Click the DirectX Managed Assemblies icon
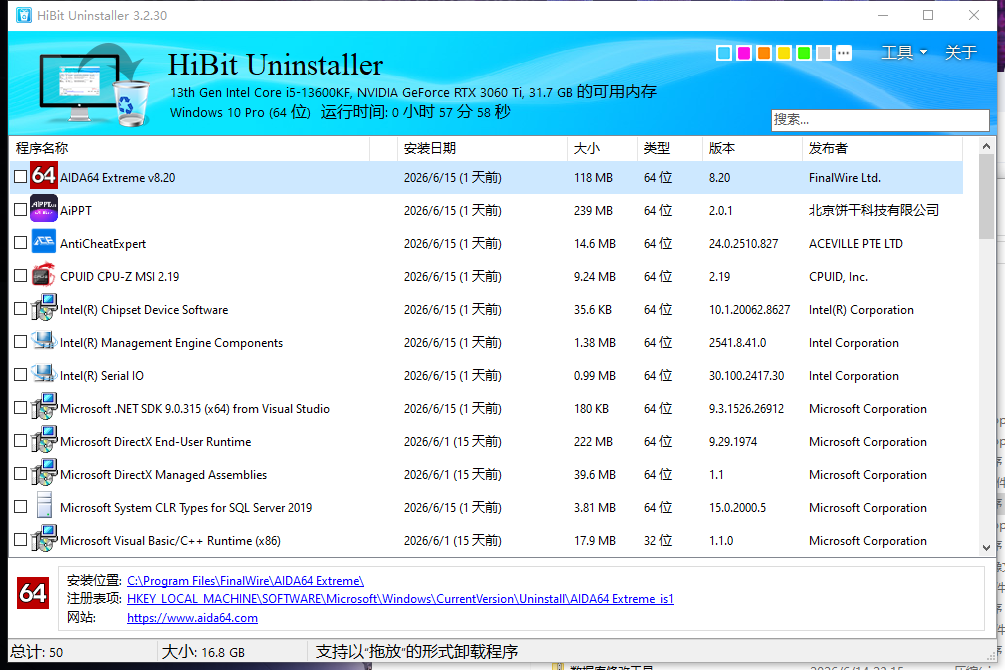Screen dimensions: 1005x670 click(44, 474)
